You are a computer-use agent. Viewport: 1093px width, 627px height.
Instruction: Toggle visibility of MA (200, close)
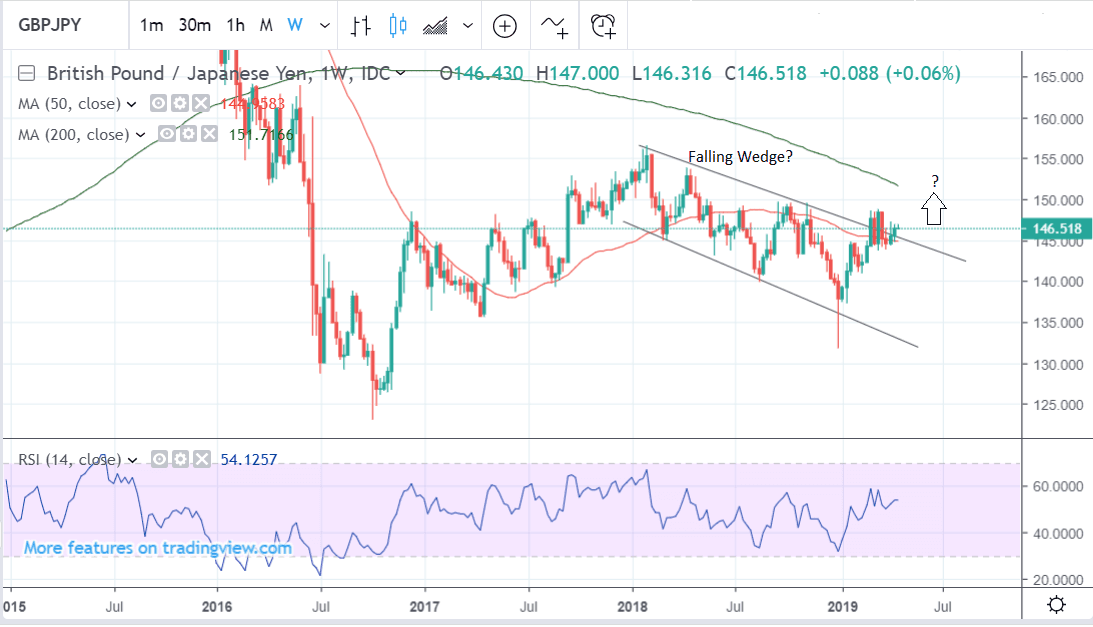(167, 134)
